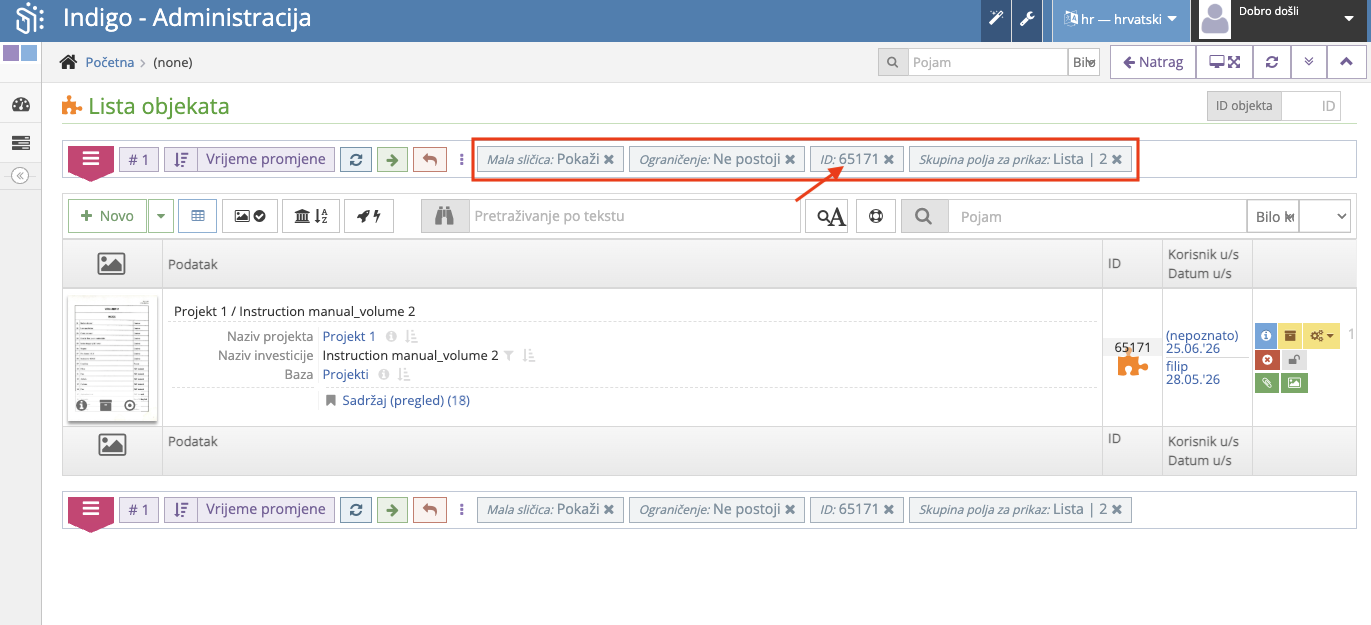1371x625 pixels.
Task: Click orange puzzle piece under ID 65171
Action: 1132,366
